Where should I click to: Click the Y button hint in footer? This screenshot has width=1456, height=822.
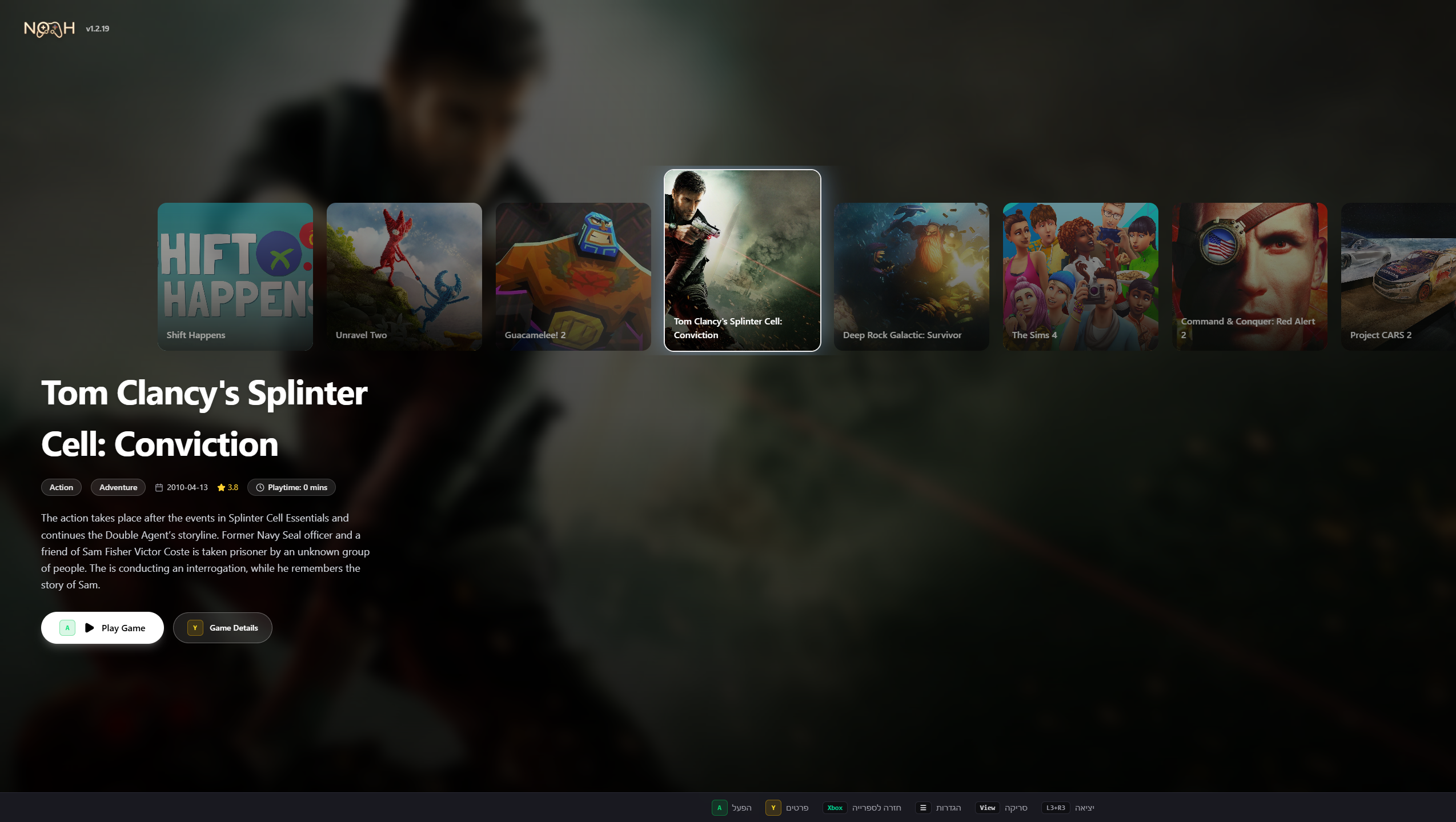pyautogui.click(x=773, y=808)
